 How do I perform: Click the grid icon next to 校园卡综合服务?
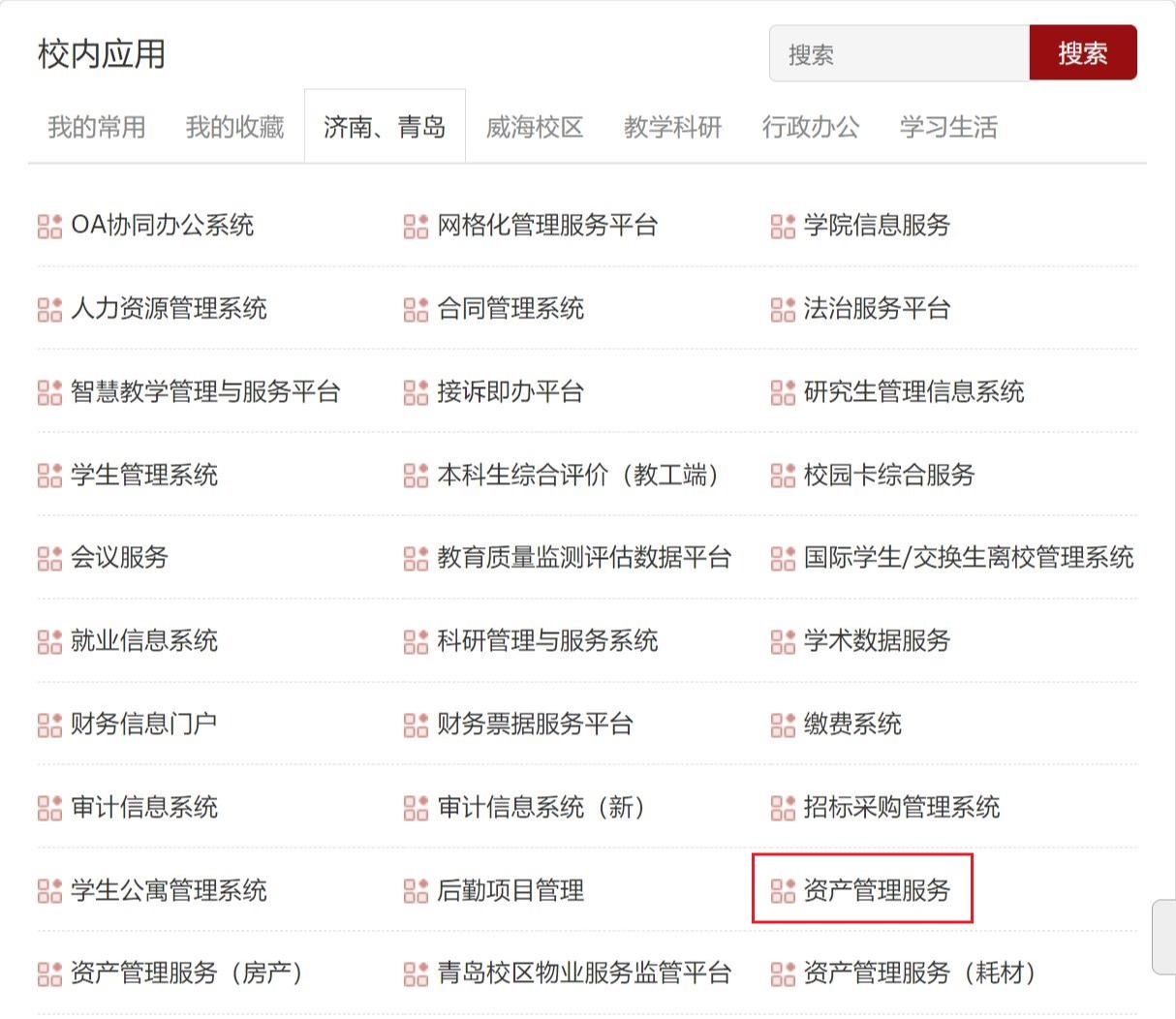click(x=783, y=476)
